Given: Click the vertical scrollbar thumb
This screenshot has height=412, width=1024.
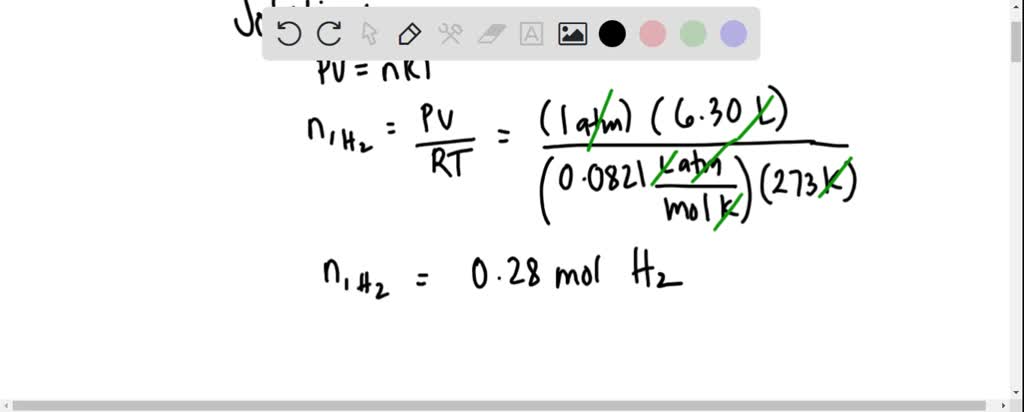Looking at the screenshot, I should (x=1017, y=40).
